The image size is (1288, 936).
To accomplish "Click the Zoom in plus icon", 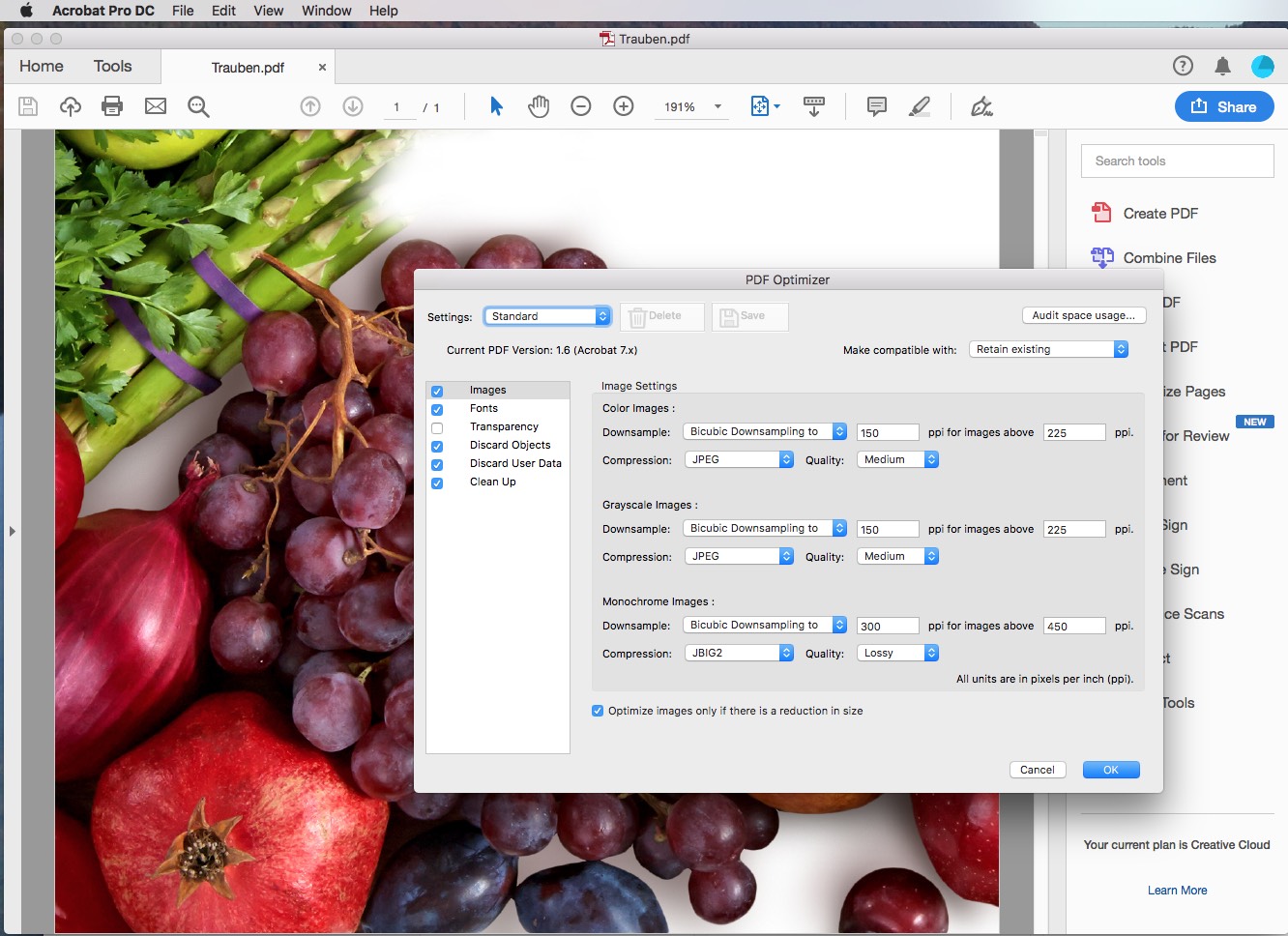I will [624, 106].
